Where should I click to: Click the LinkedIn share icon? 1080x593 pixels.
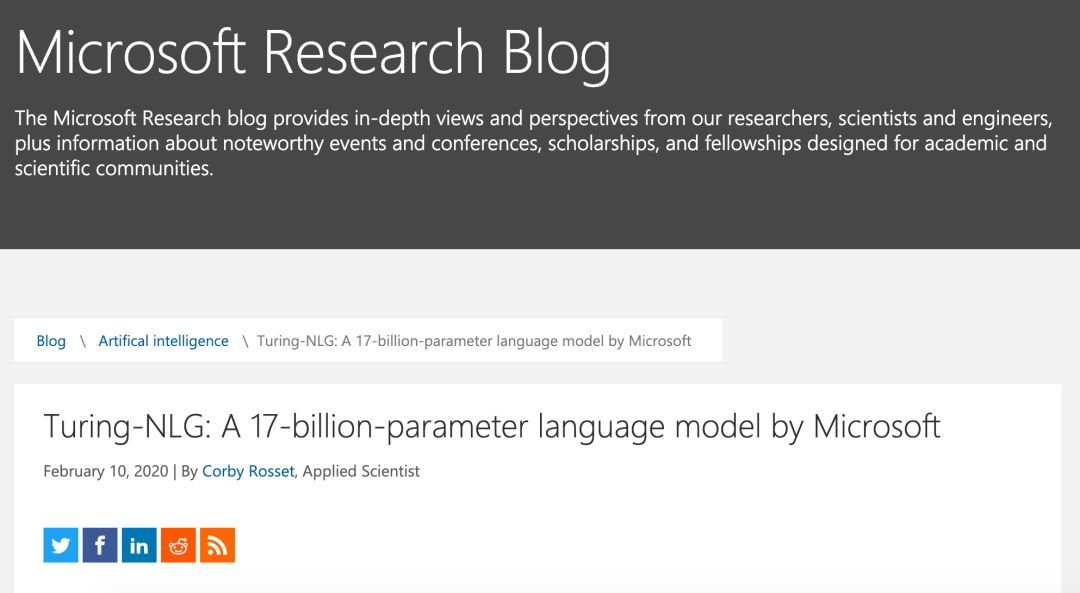[x=139, y=545]
